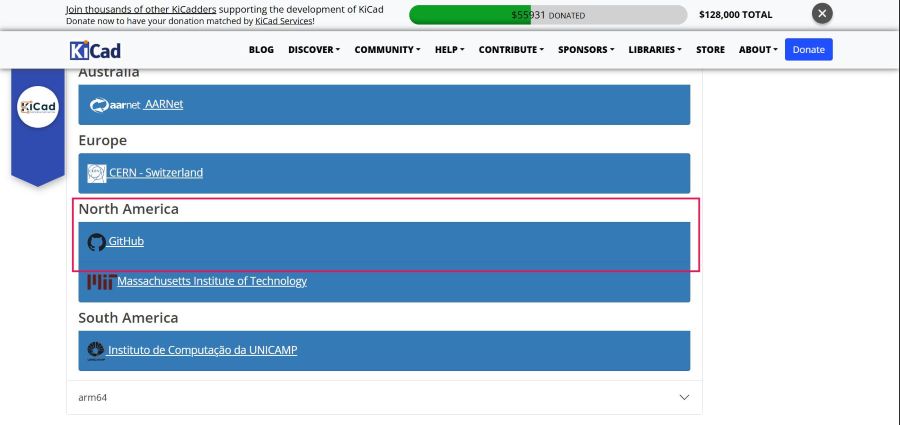The image size is (900, 425).
Task: Expand the About menu
Action: [758, 50]
